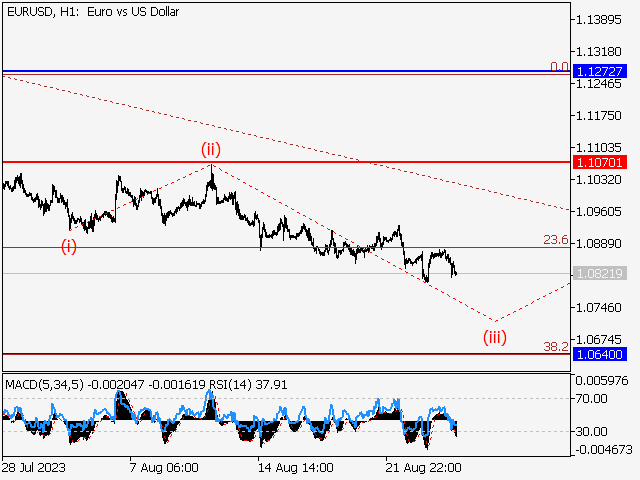Click price axis value 1.11750
This screenshot has height=480, width=640.
click(x=598, y=116)
